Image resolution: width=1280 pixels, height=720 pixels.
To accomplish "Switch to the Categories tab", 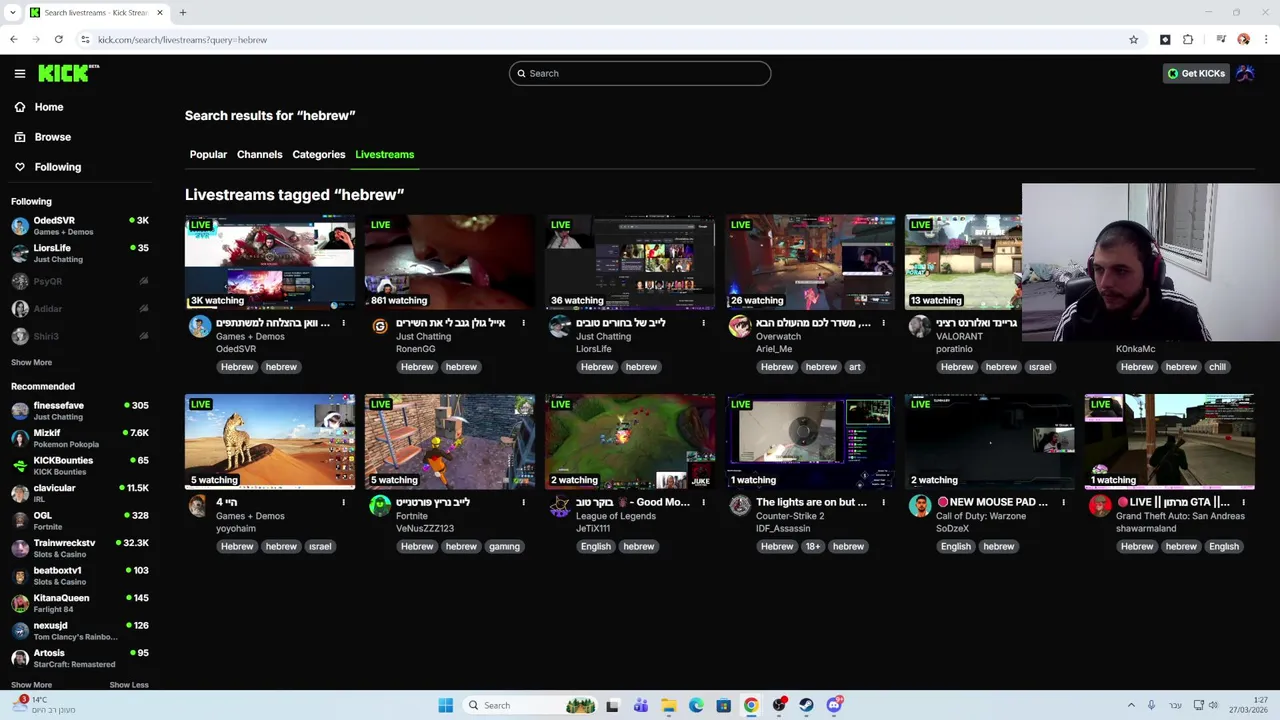I will click(319, 155).
